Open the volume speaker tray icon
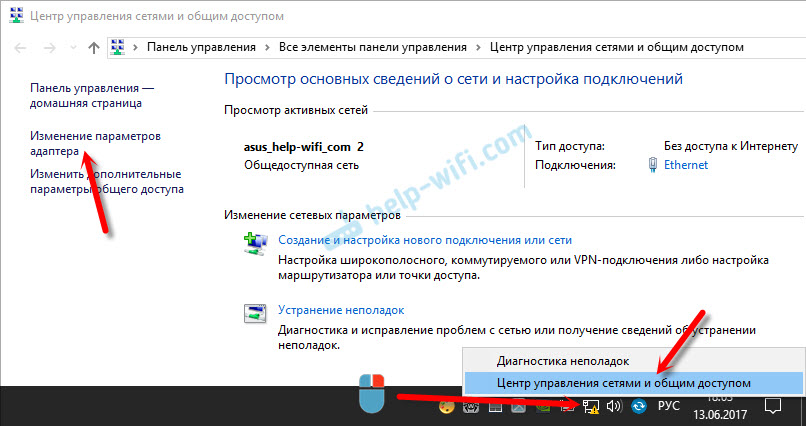The height and width of the screenshot is (426, 806). 614,406
